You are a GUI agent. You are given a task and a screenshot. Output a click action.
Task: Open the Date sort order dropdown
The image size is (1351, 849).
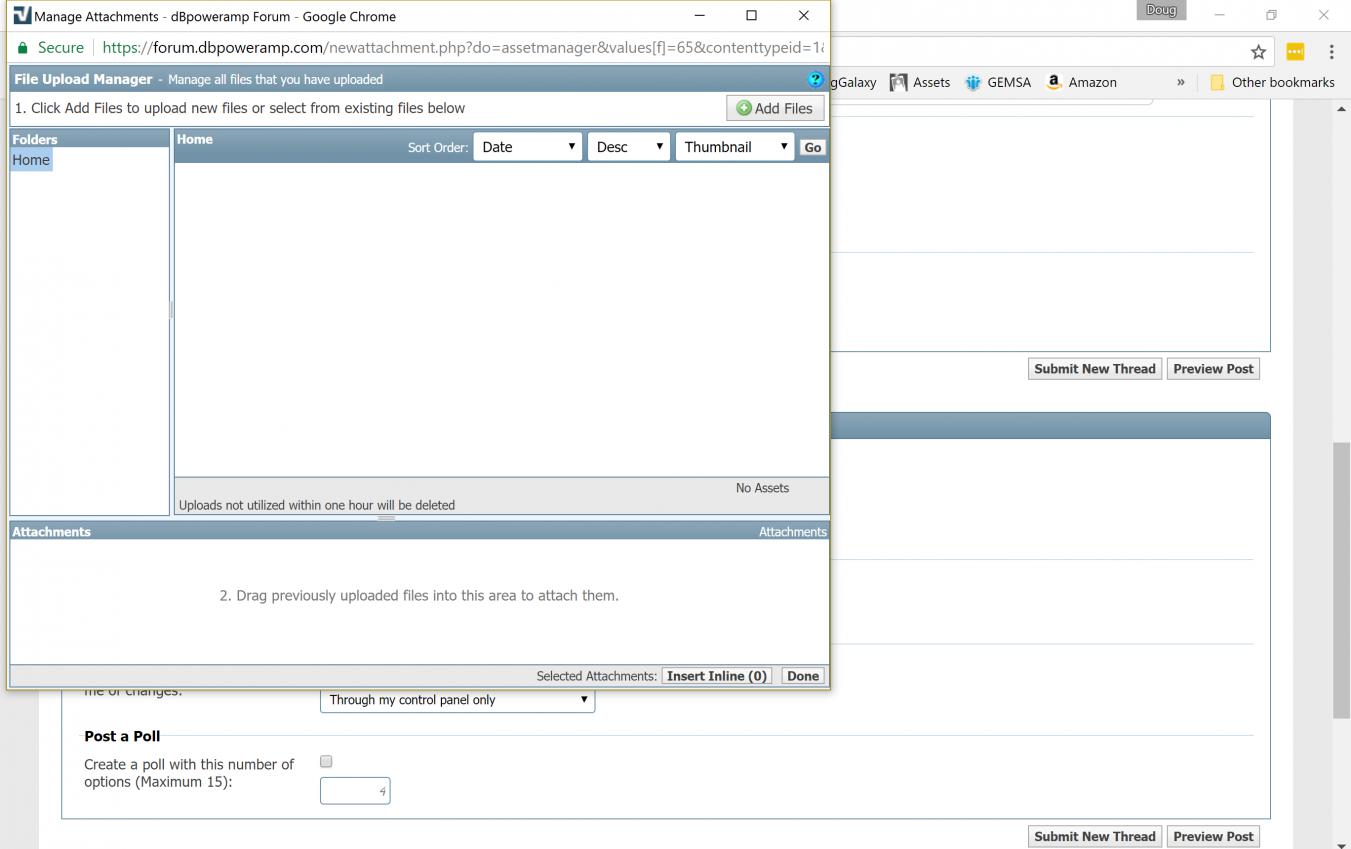click(527, 147)
